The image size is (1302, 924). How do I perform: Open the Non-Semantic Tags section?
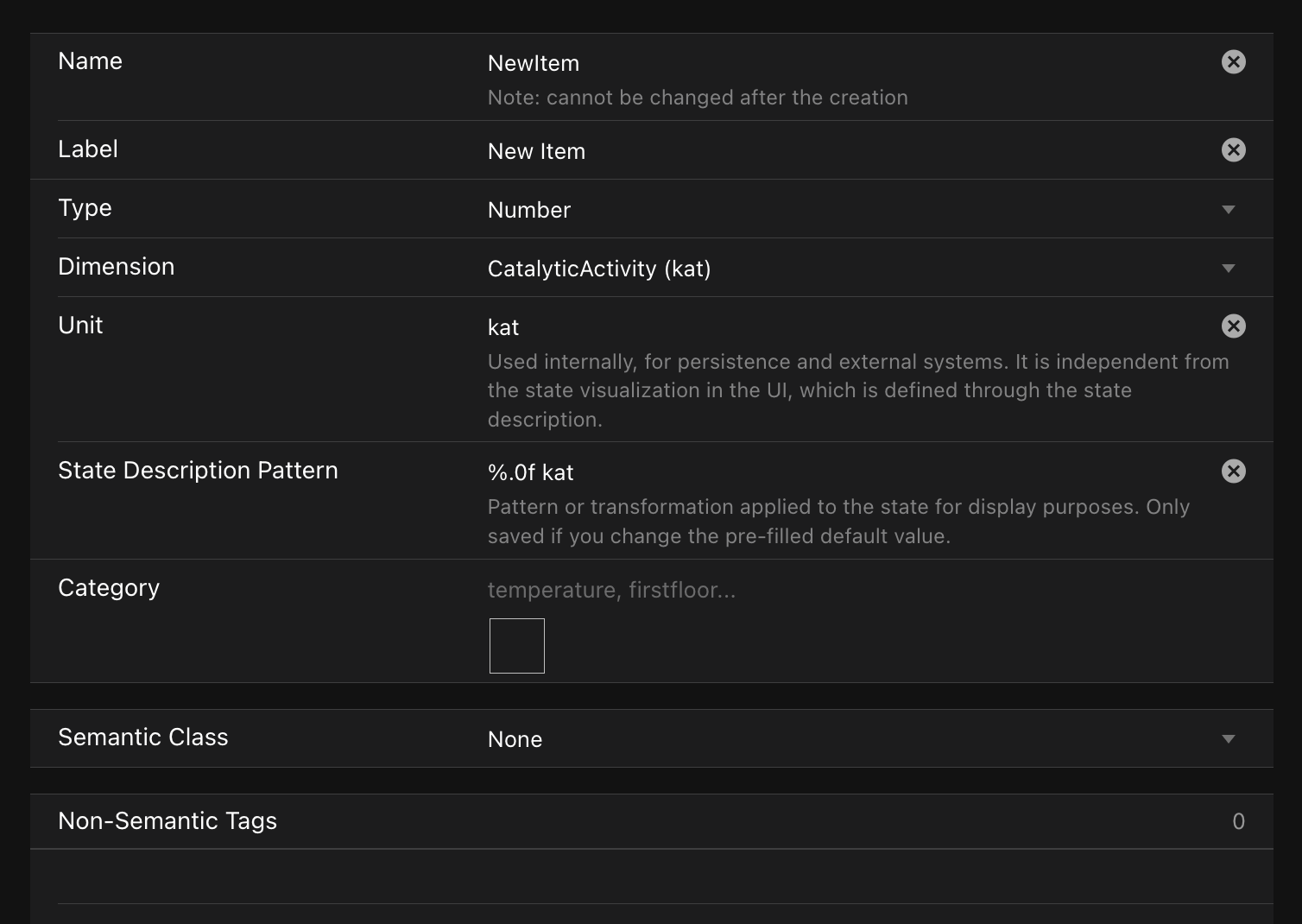(167, 821)
